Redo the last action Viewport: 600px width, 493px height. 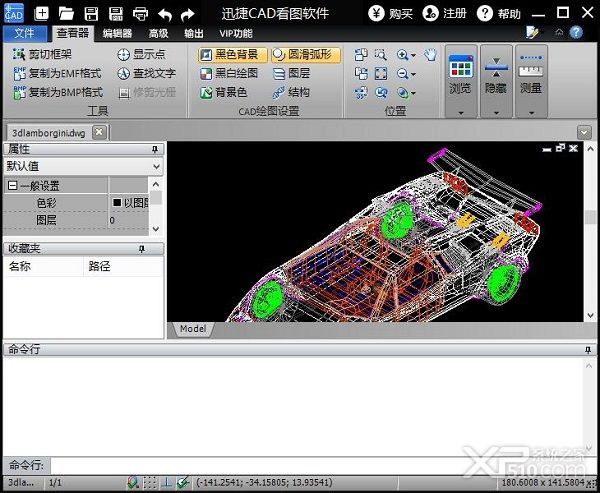[x=188, y=15]
